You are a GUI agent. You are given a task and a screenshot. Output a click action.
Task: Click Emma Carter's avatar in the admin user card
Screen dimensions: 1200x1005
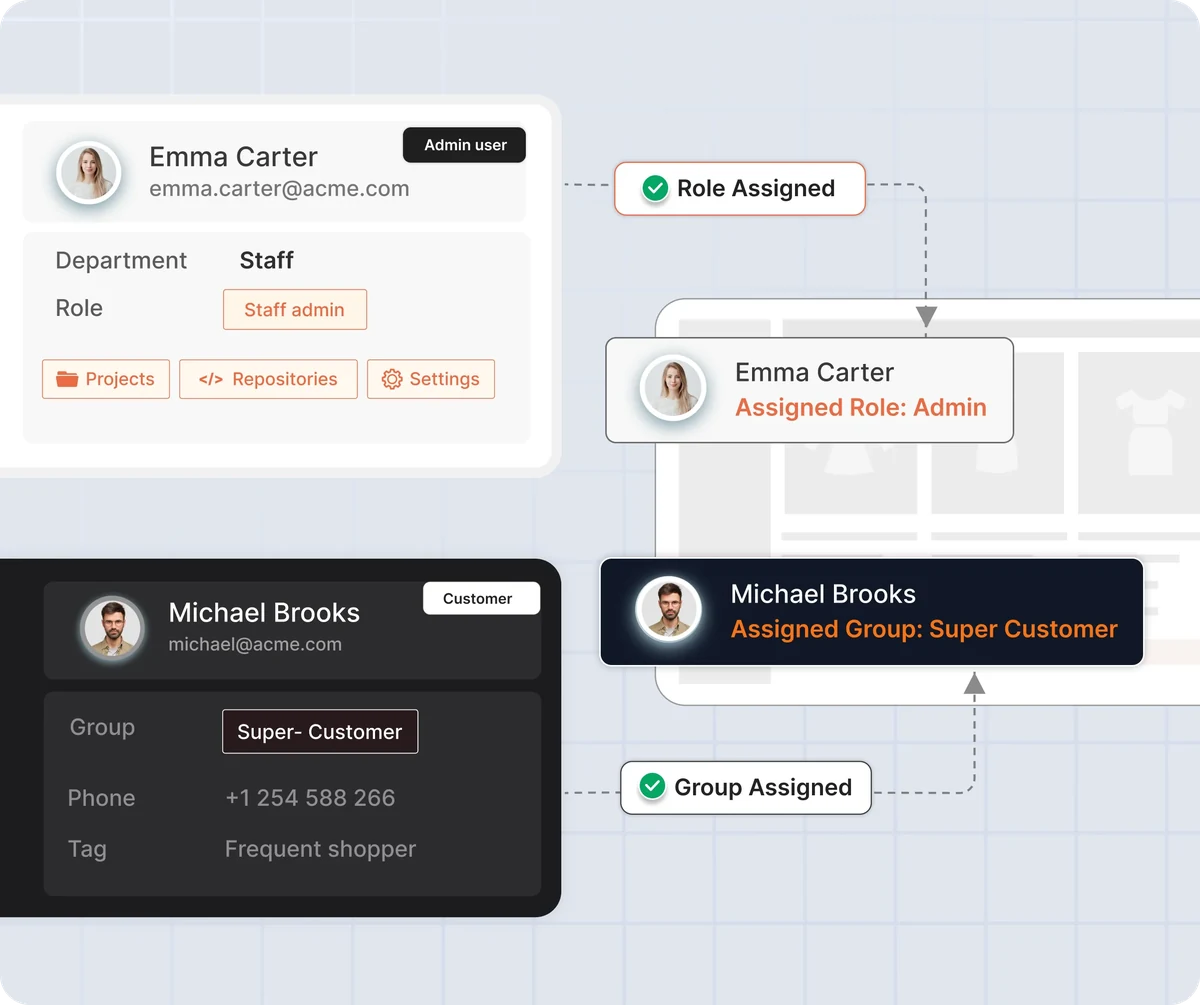[x=89, y=173]
